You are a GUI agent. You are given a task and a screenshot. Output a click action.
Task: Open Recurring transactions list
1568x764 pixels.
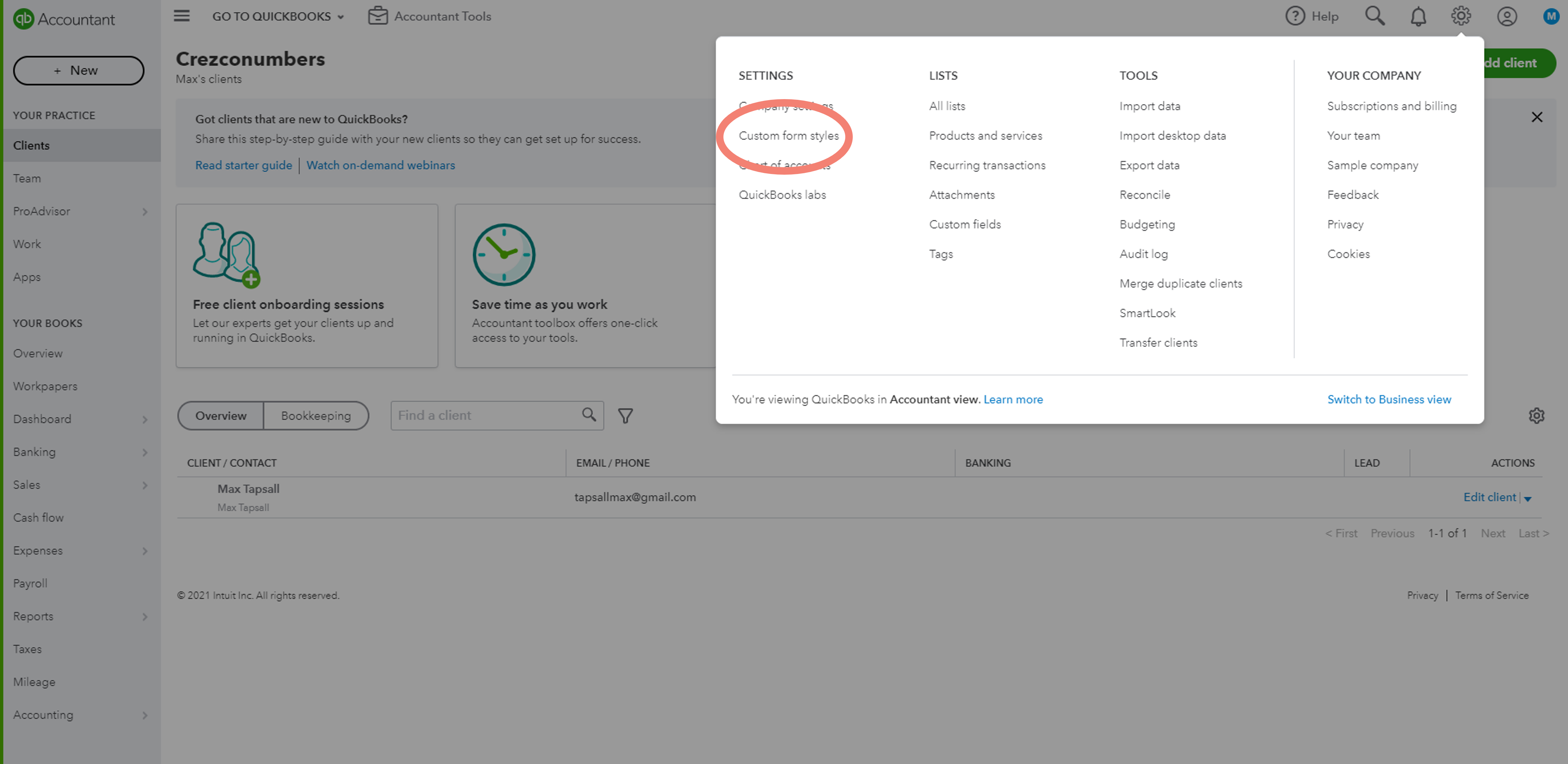987,165
